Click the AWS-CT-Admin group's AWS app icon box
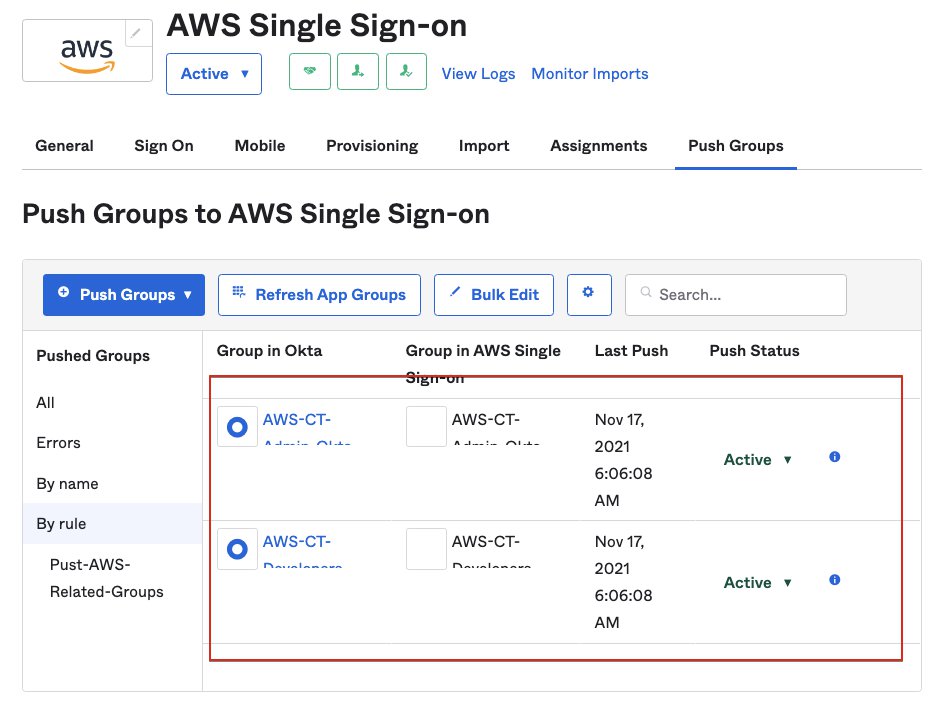 [426, 427]
